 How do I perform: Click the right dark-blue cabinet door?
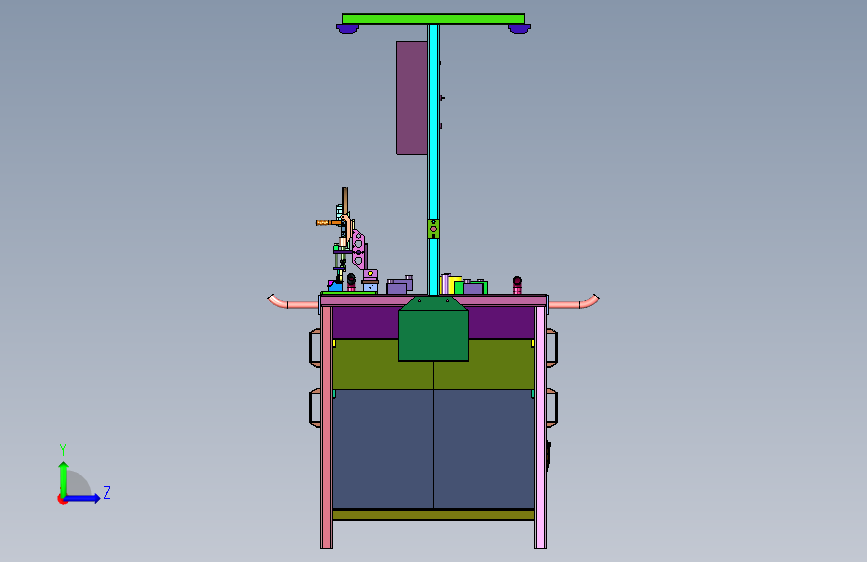click(x=484, y=449)
